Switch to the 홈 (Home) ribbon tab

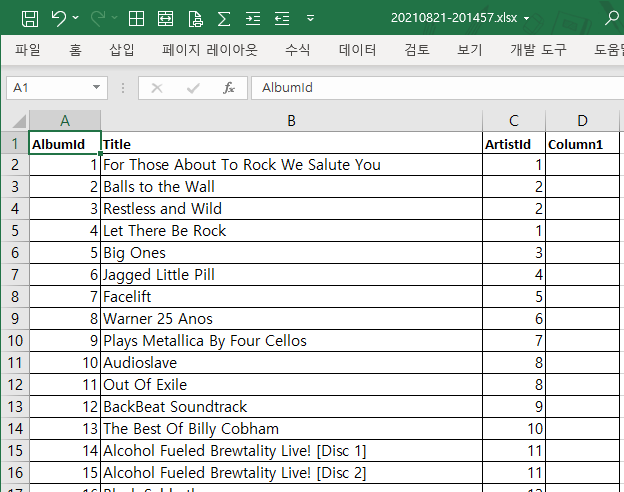click(76, 50)
